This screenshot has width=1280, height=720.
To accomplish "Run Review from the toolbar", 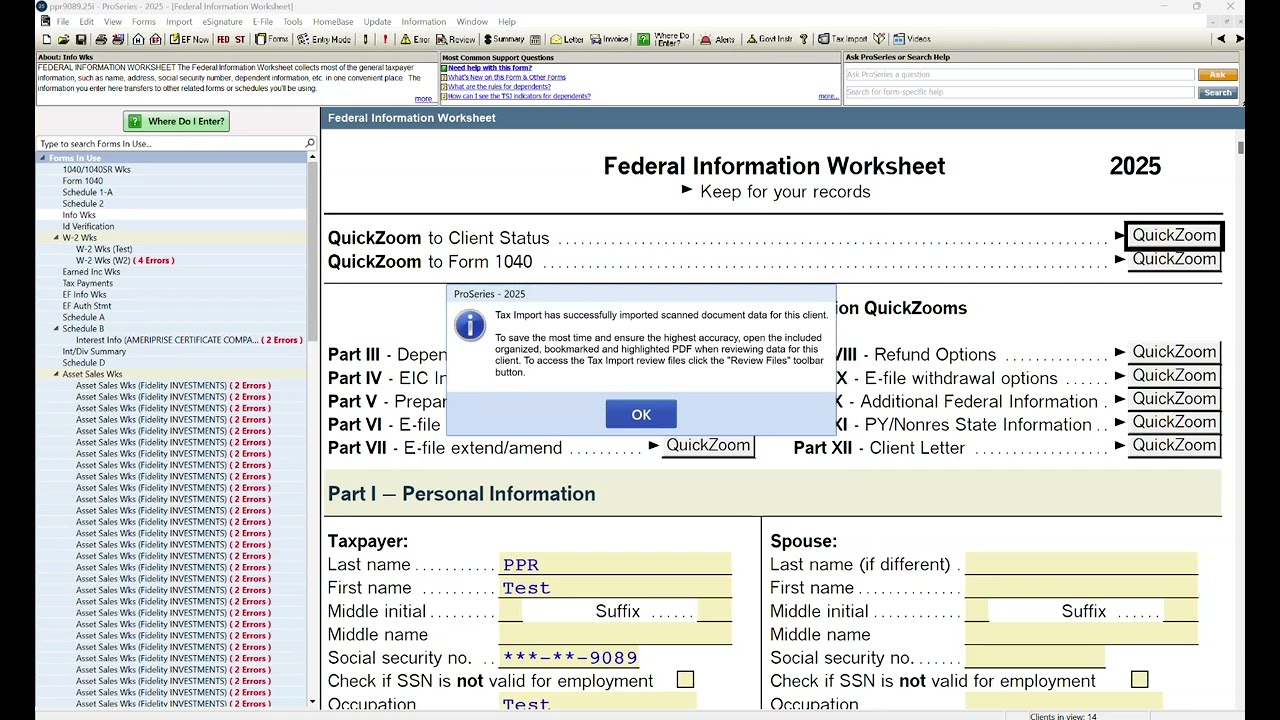I will (x=455, y=39).
